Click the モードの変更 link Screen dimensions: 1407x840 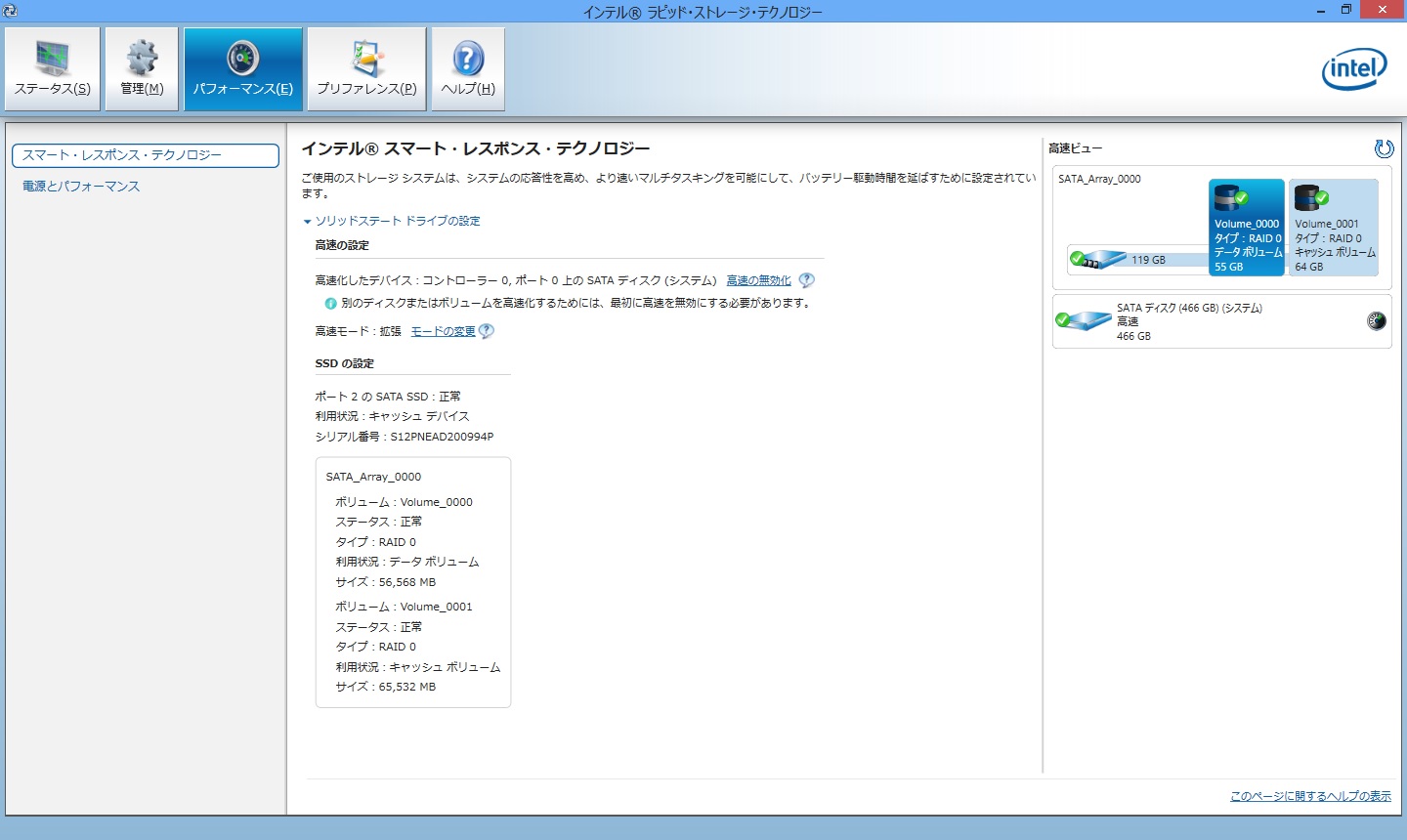click(443, 331)
